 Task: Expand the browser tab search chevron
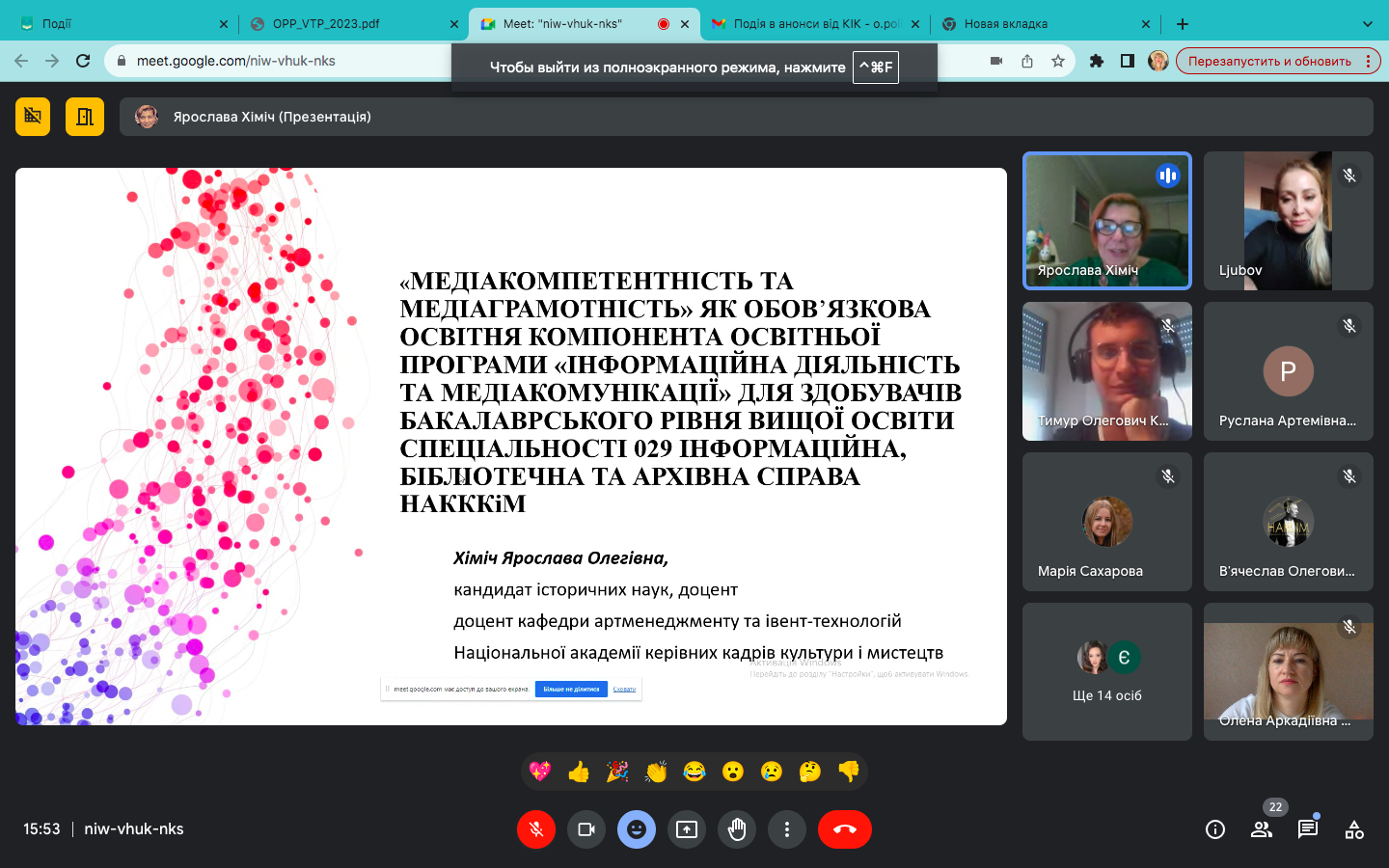click(1367, 24)
